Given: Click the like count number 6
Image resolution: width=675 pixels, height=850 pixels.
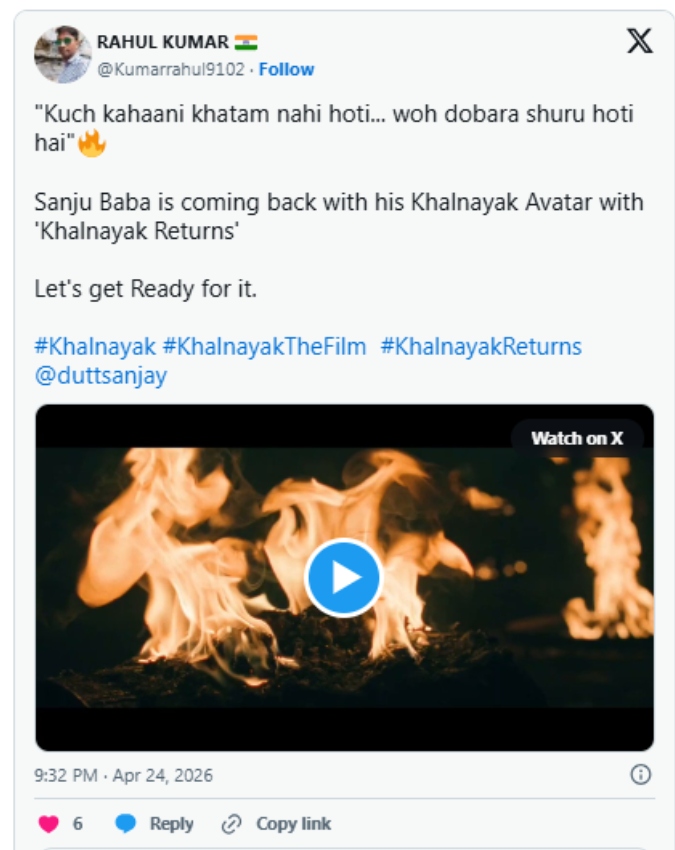Looking at the screenshot, I should coord(78,824).
